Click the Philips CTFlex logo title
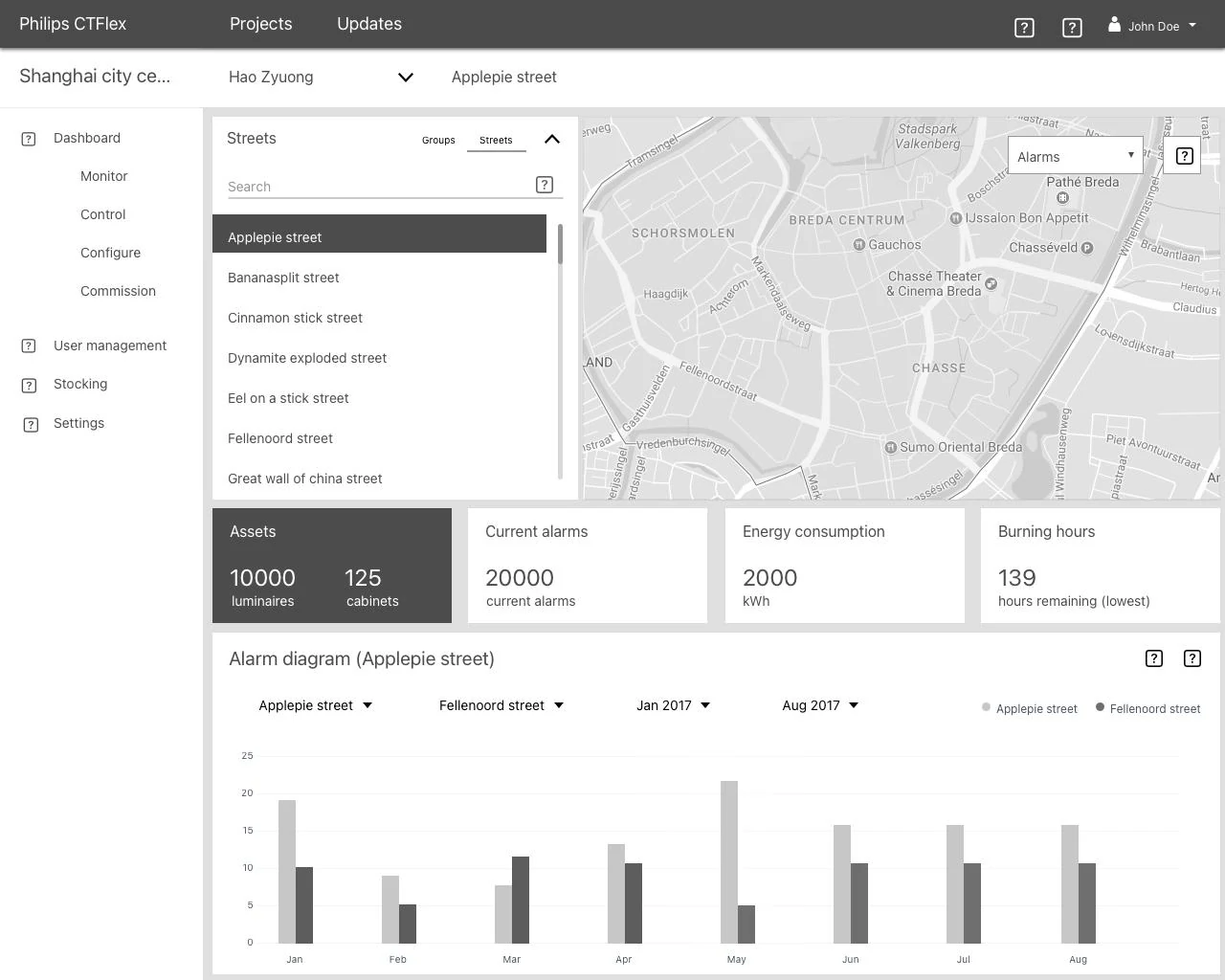This screenshot has width=1225, height=980. tap(73, 24)
